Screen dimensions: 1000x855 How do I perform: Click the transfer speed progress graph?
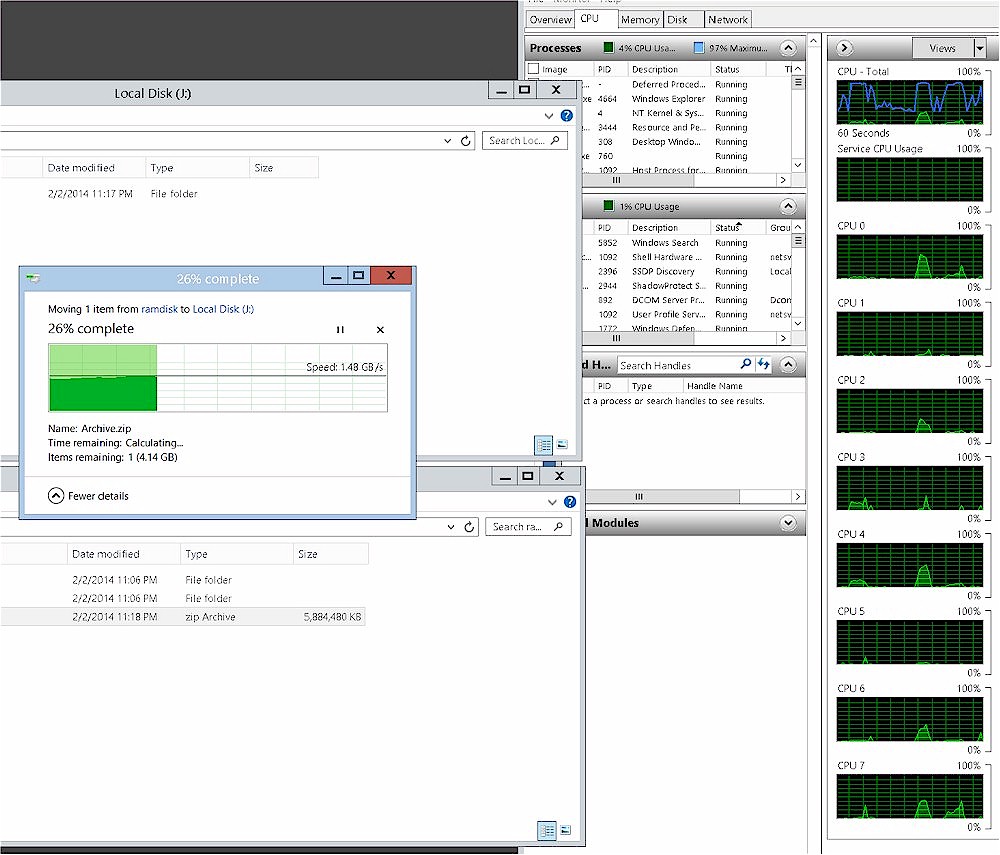coord(217,378)
